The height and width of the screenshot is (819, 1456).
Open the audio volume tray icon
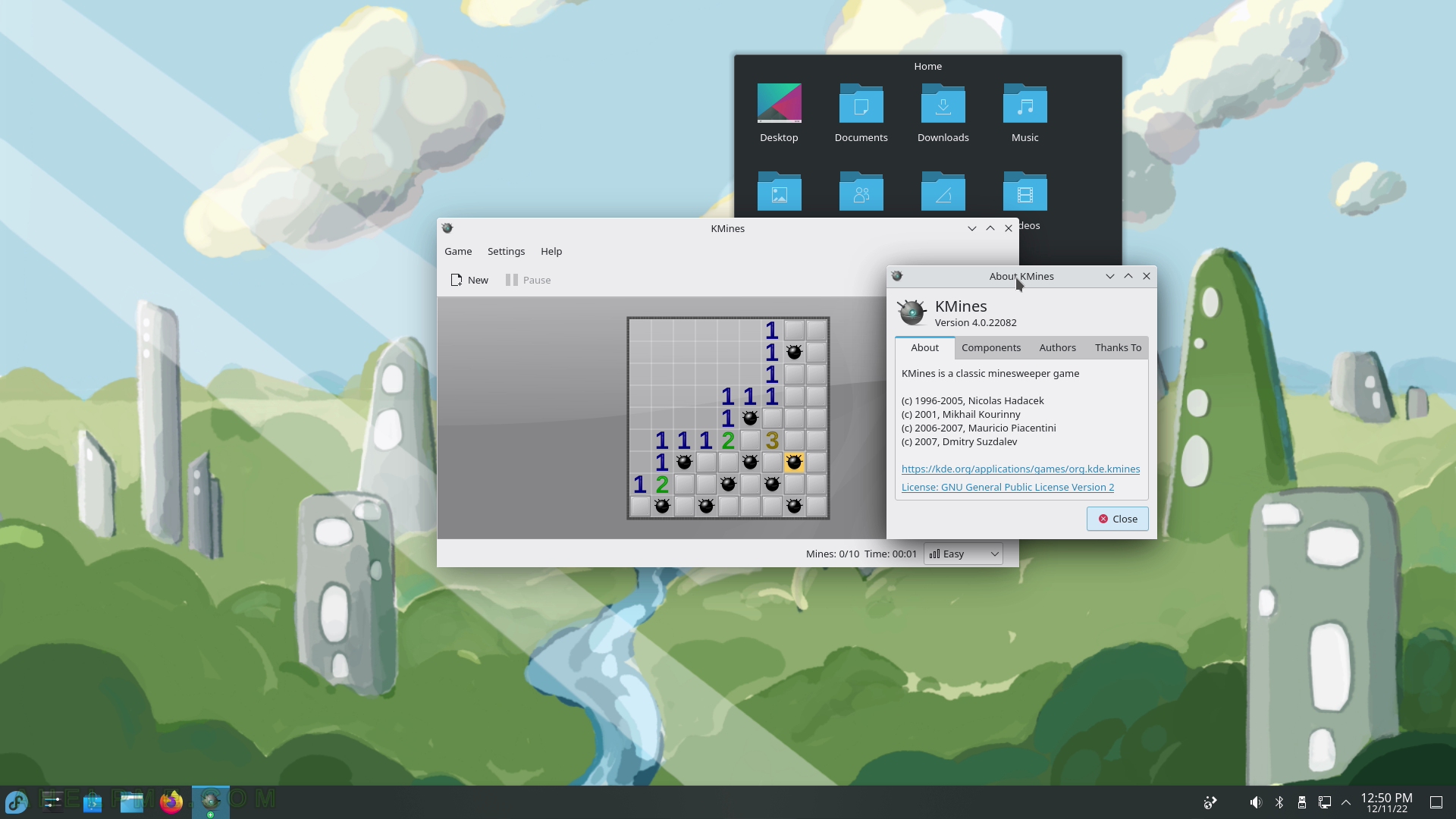pos(1256,802)
